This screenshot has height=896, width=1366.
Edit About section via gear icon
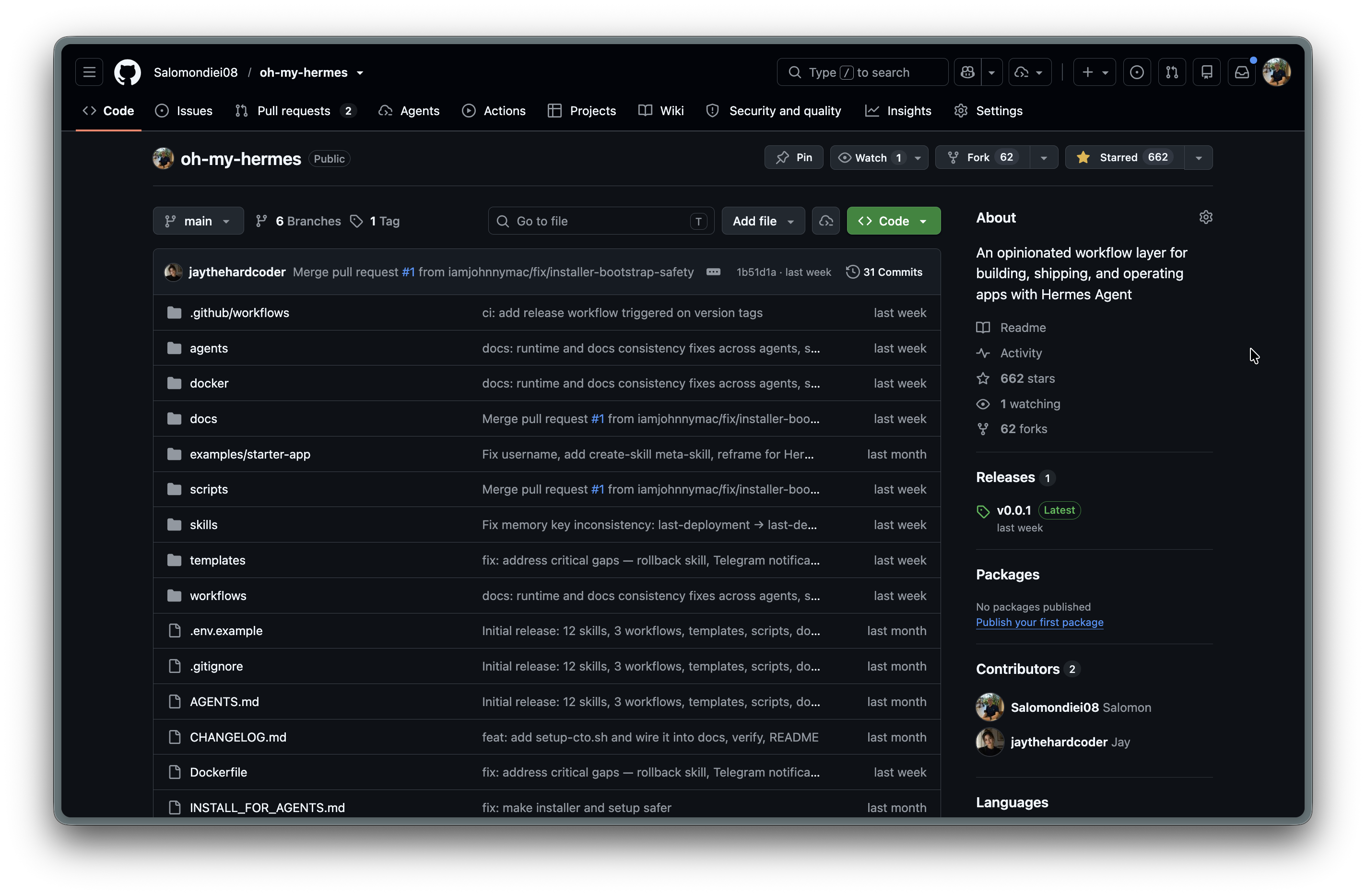[1206, 218]
